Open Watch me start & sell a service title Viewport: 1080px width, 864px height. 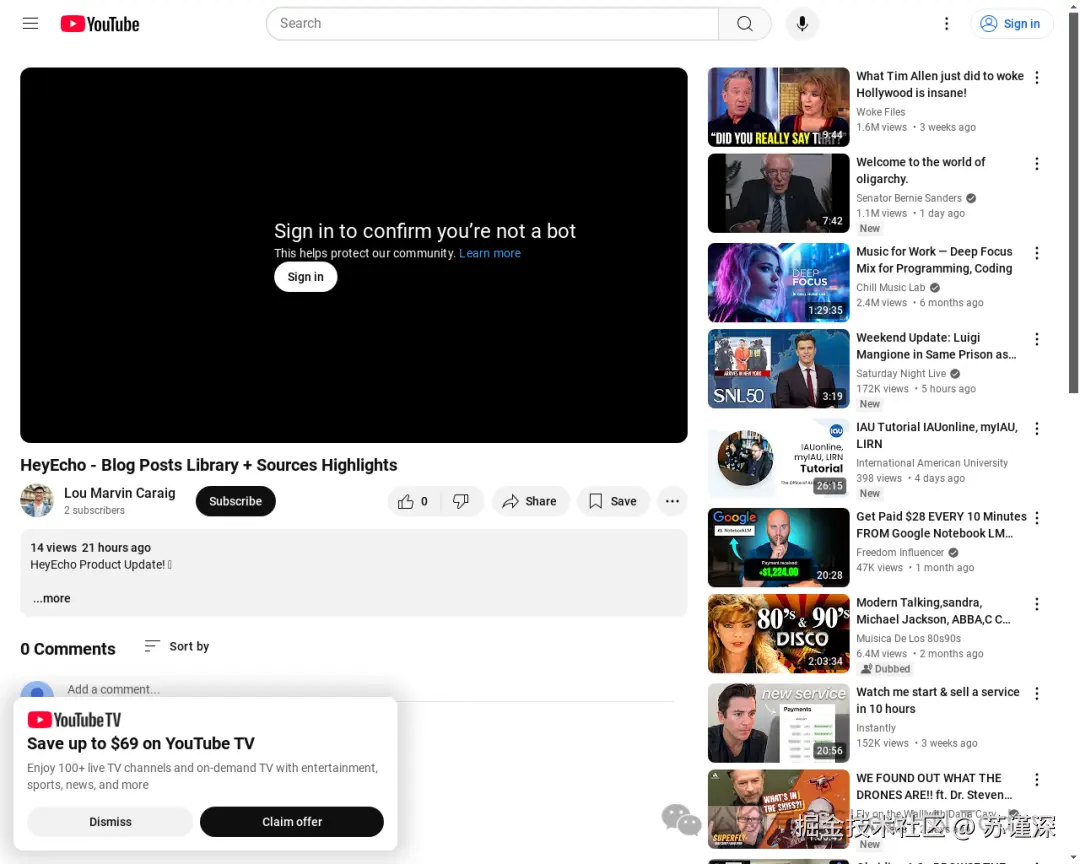[x=937, y=700]
